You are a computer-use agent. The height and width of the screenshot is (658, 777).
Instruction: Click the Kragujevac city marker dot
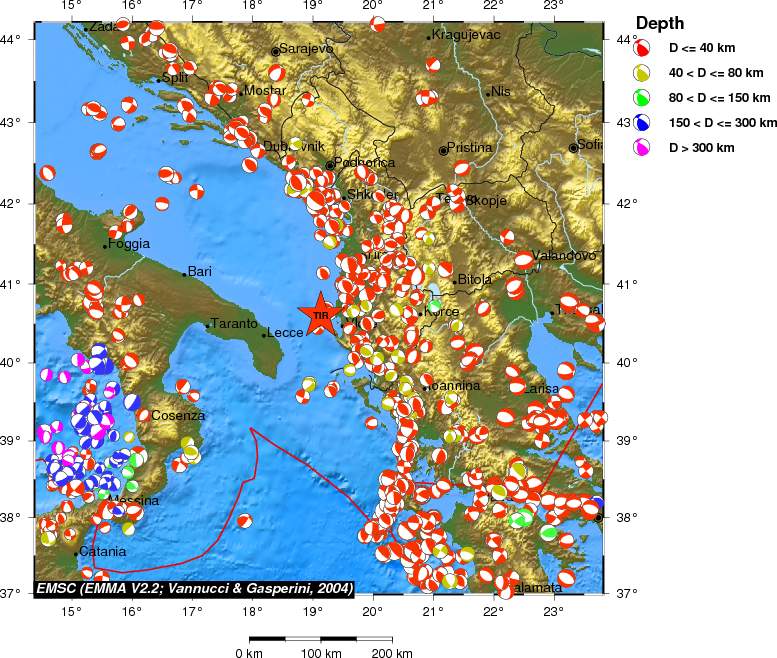tap(429, 38)
